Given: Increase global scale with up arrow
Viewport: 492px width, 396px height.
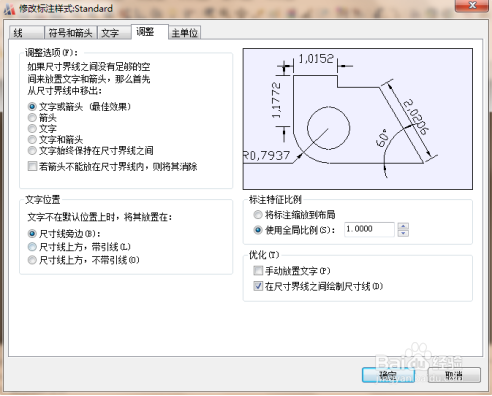Looking at the screenshot, I should pos(403,226).
